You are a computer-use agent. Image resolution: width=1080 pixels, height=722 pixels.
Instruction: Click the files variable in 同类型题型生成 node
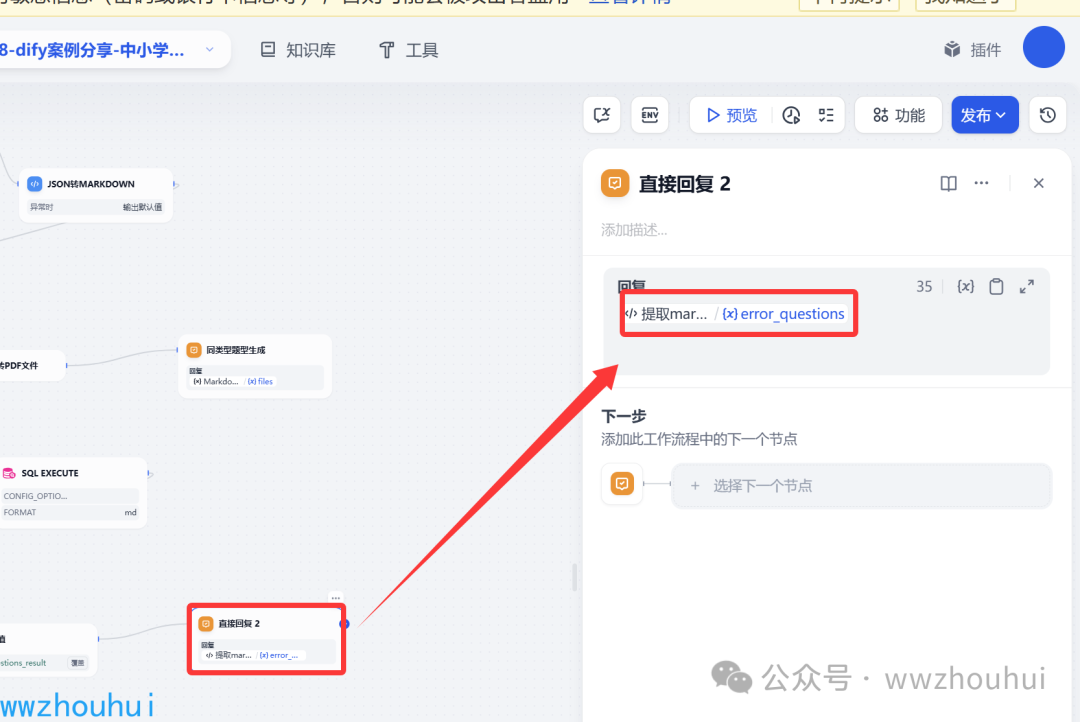tap(260, 382)
